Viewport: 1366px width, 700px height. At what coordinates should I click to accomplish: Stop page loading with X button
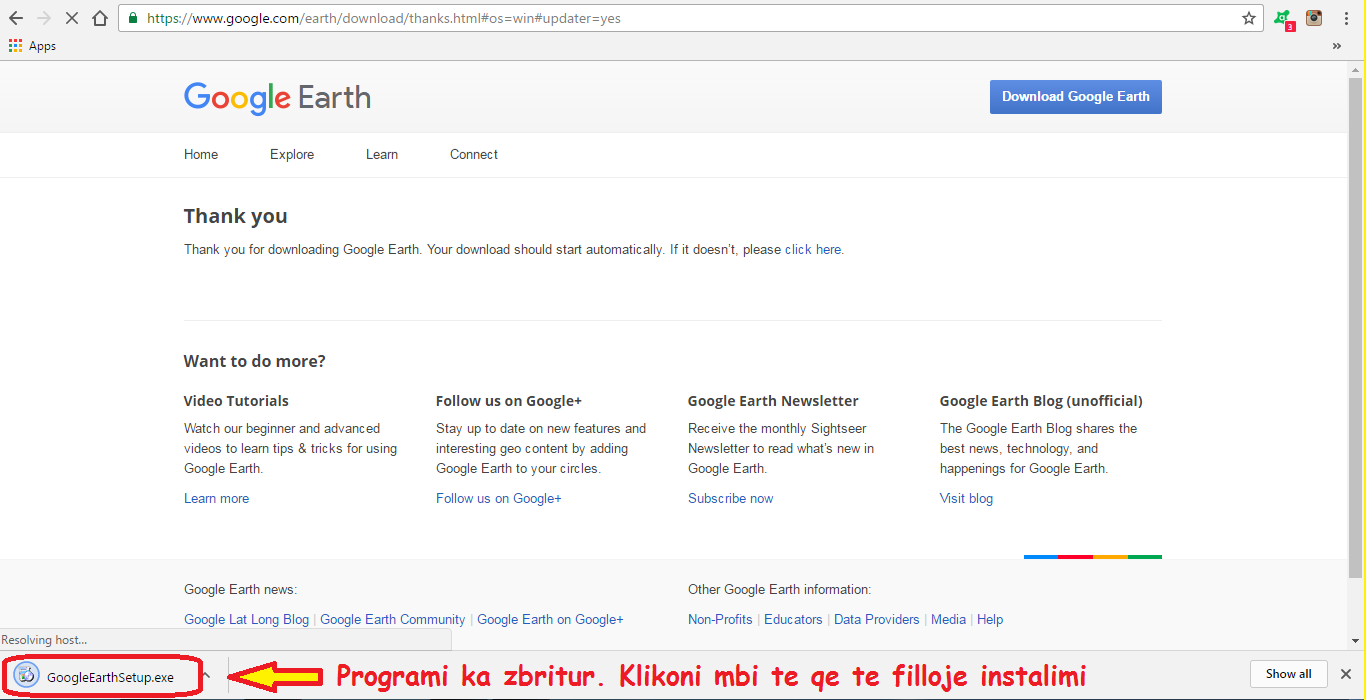(x=71, y=18)
